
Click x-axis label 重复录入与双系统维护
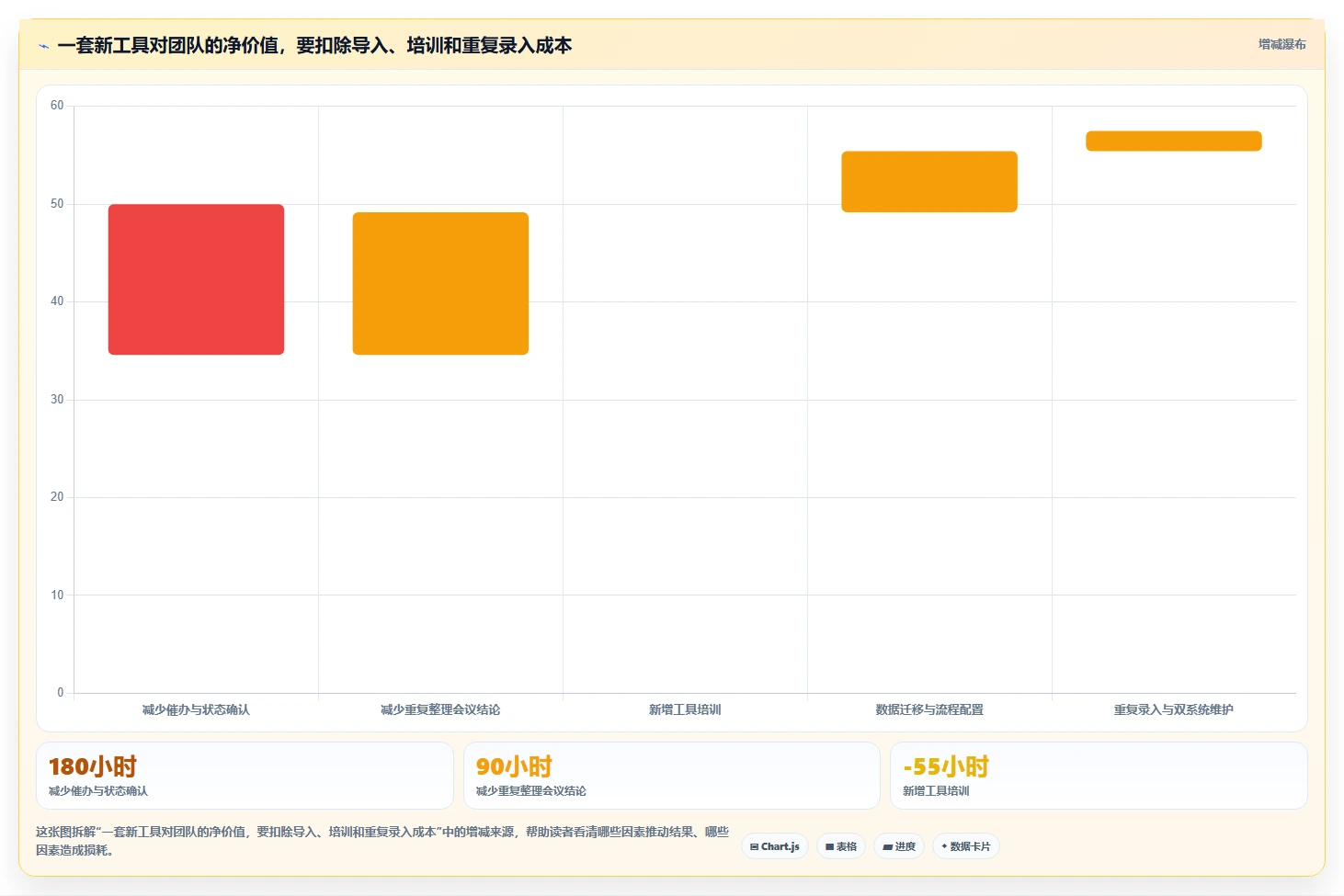click(1174, 709)
